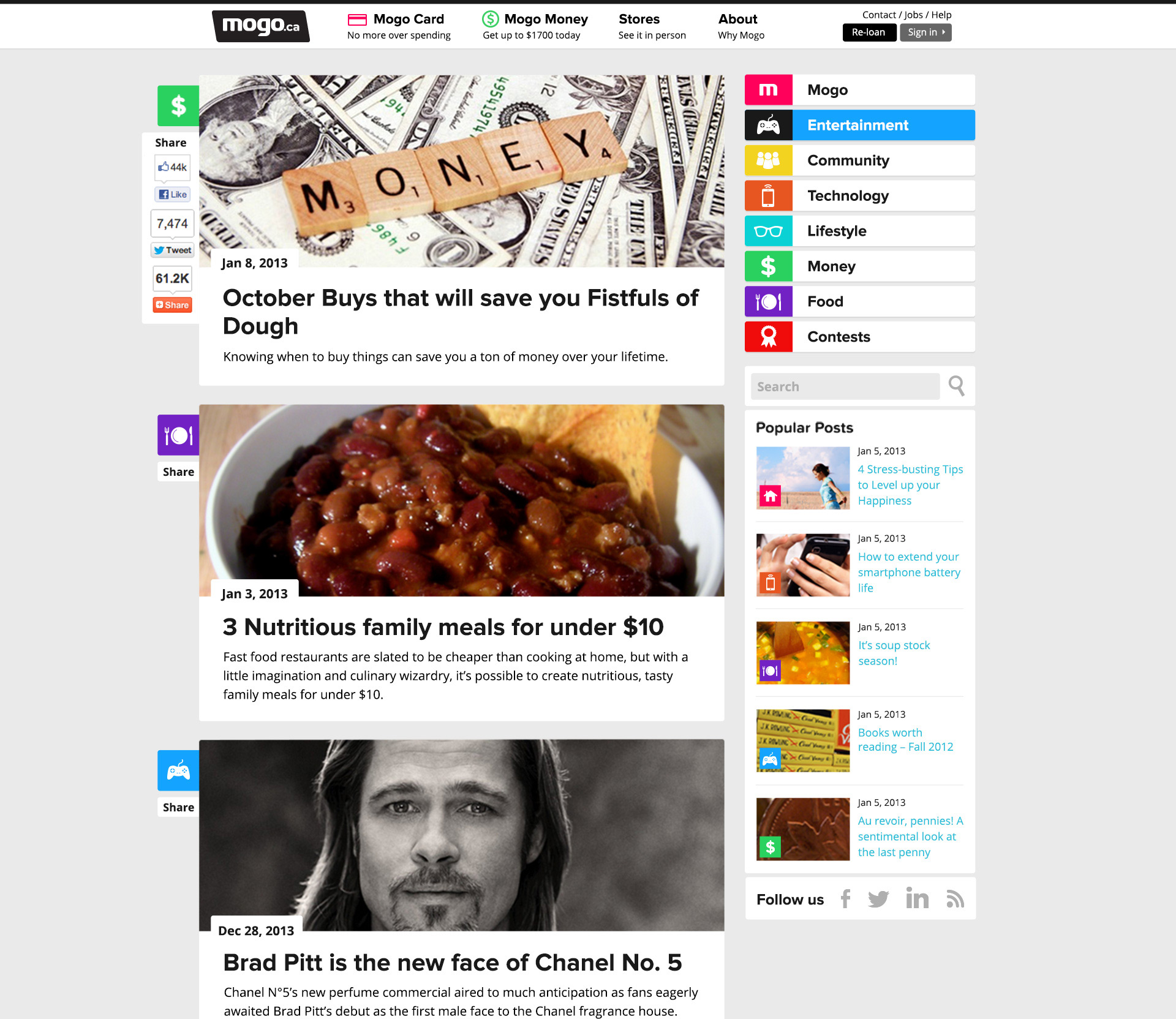Click the Re-loan button

(869, 32)
